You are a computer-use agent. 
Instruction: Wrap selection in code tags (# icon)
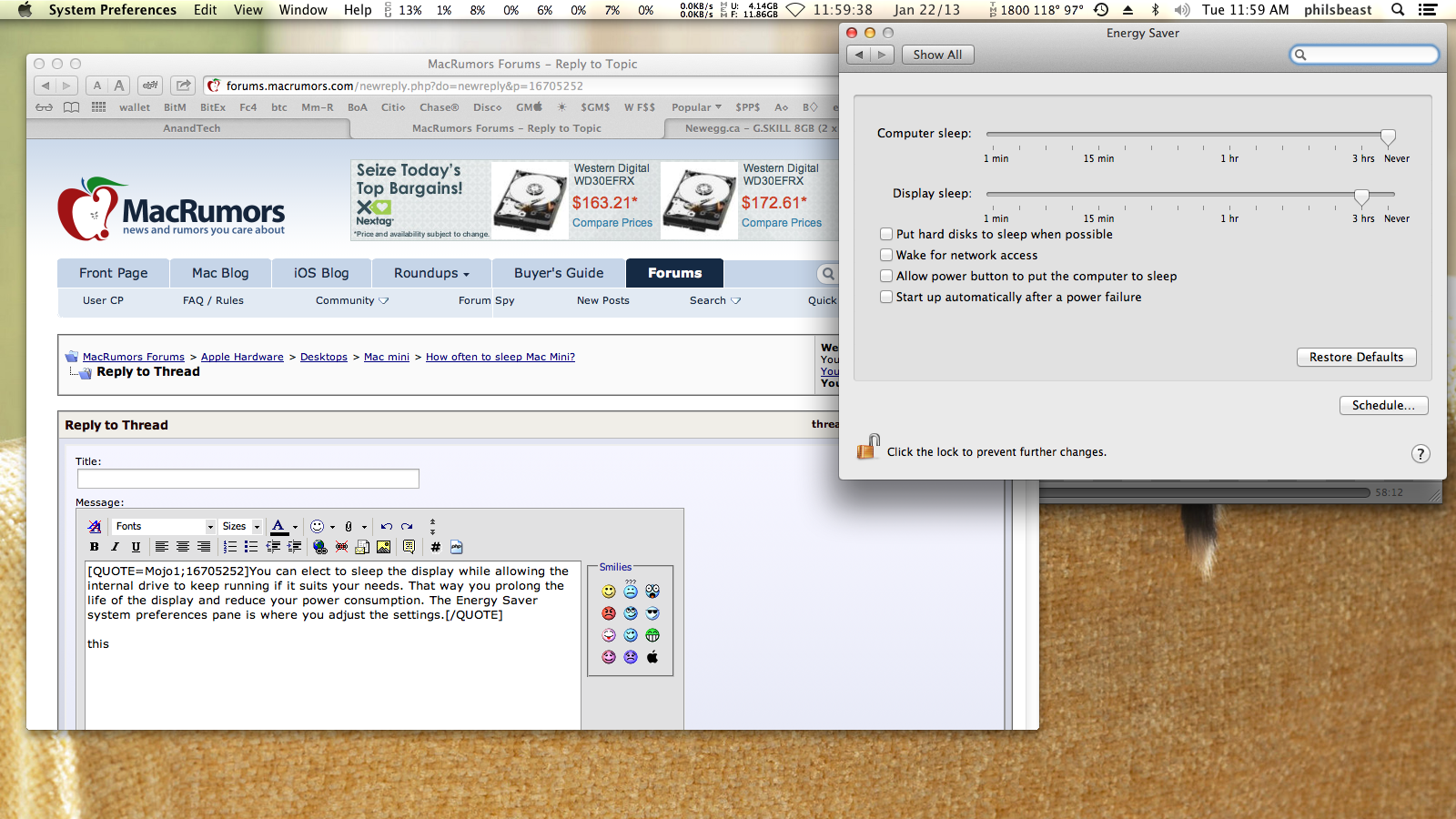(436, 547)
